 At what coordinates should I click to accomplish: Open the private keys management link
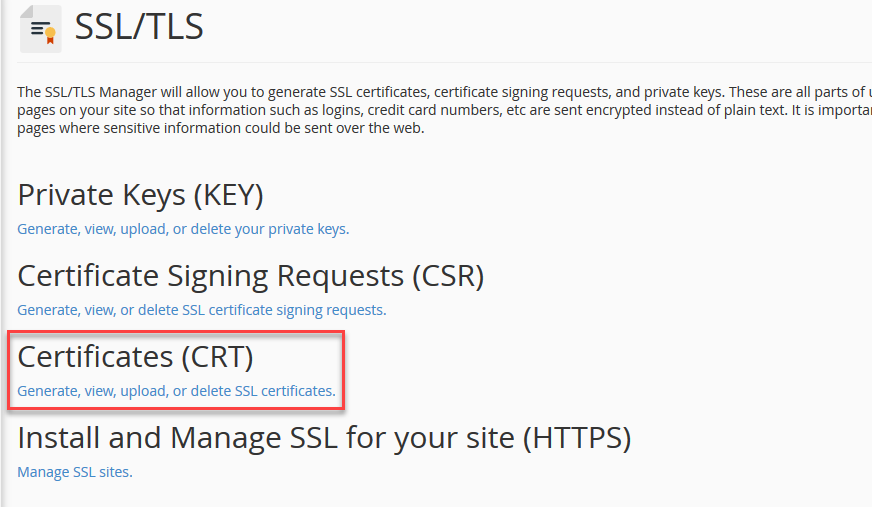pos(183,229)
